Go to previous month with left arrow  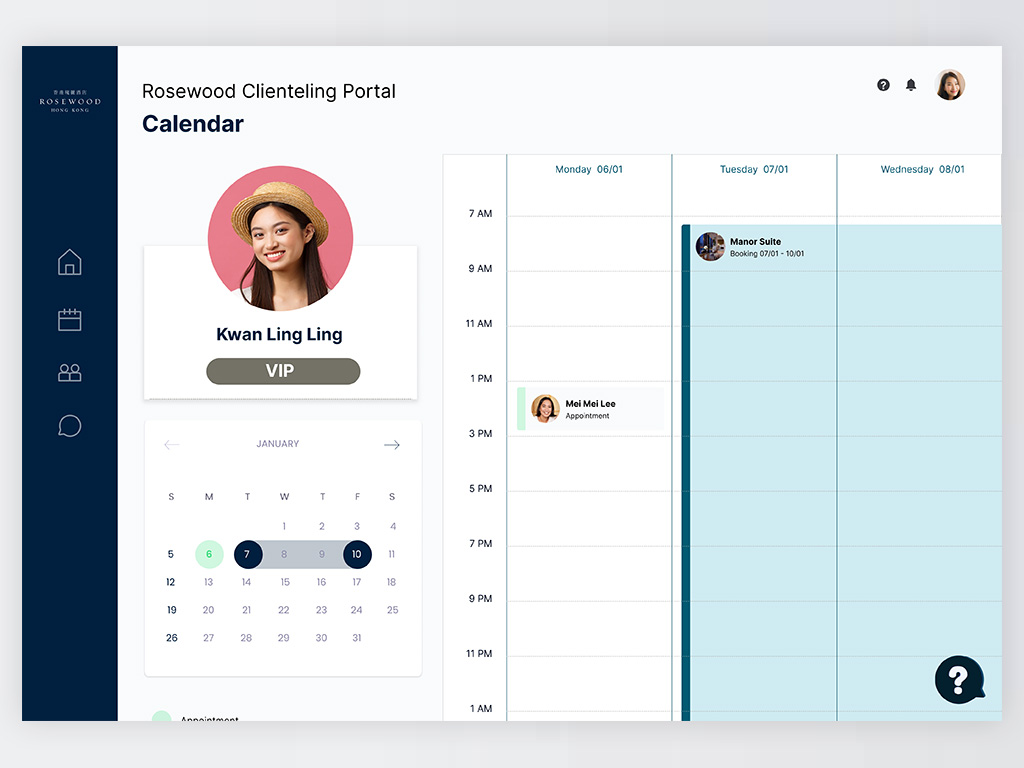[172, 445]
